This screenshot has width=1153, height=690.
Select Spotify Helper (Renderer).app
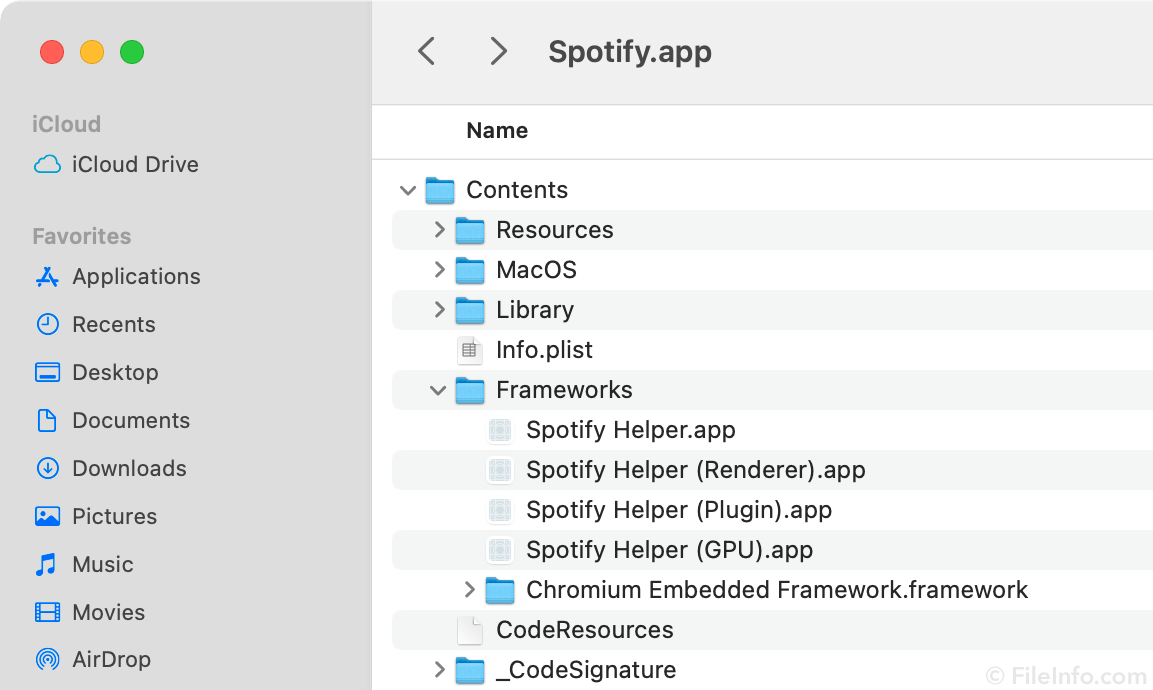(x=695, y=470)
